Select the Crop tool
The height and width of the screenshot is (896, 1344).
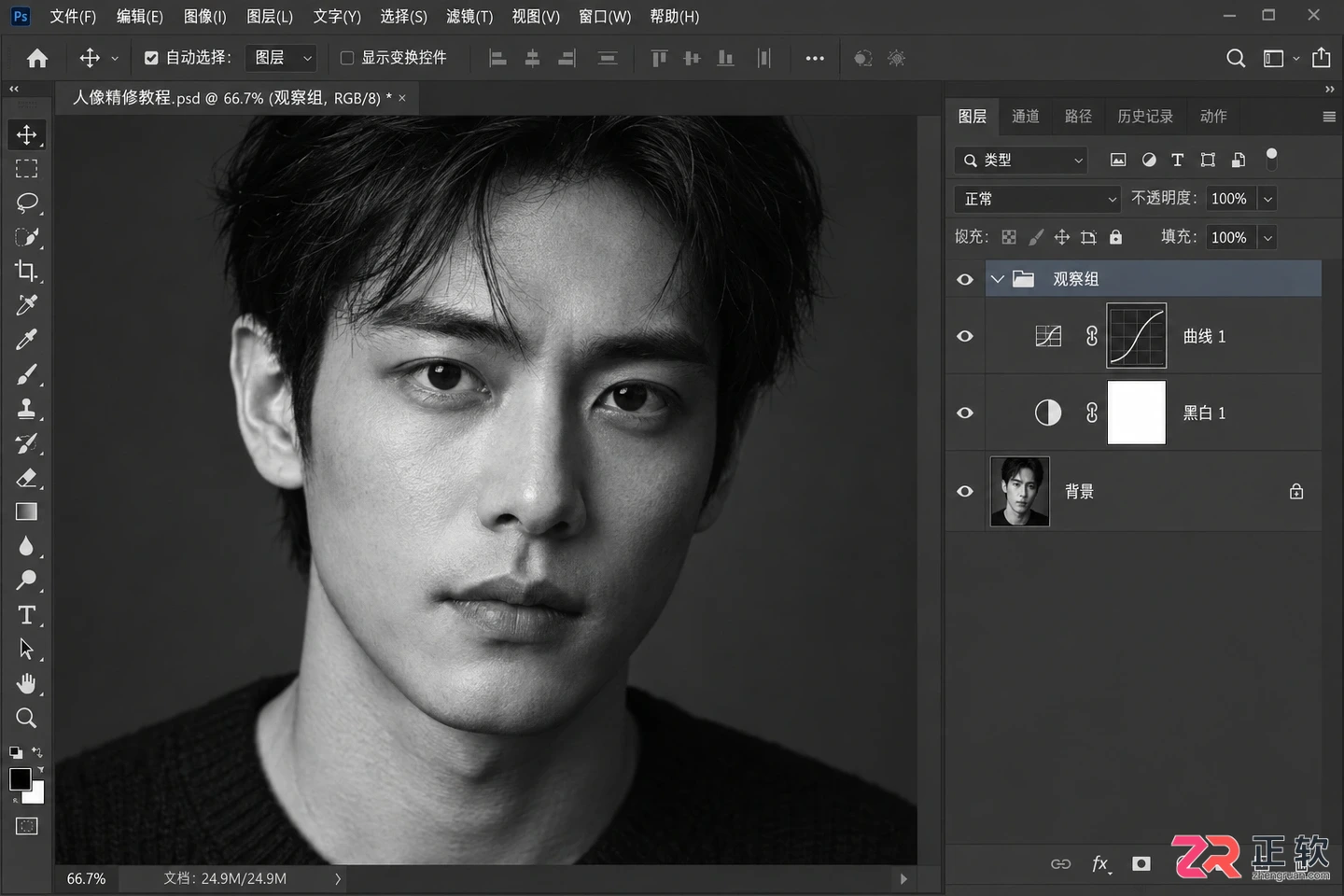pyautogui.click(x=26, y=271)
